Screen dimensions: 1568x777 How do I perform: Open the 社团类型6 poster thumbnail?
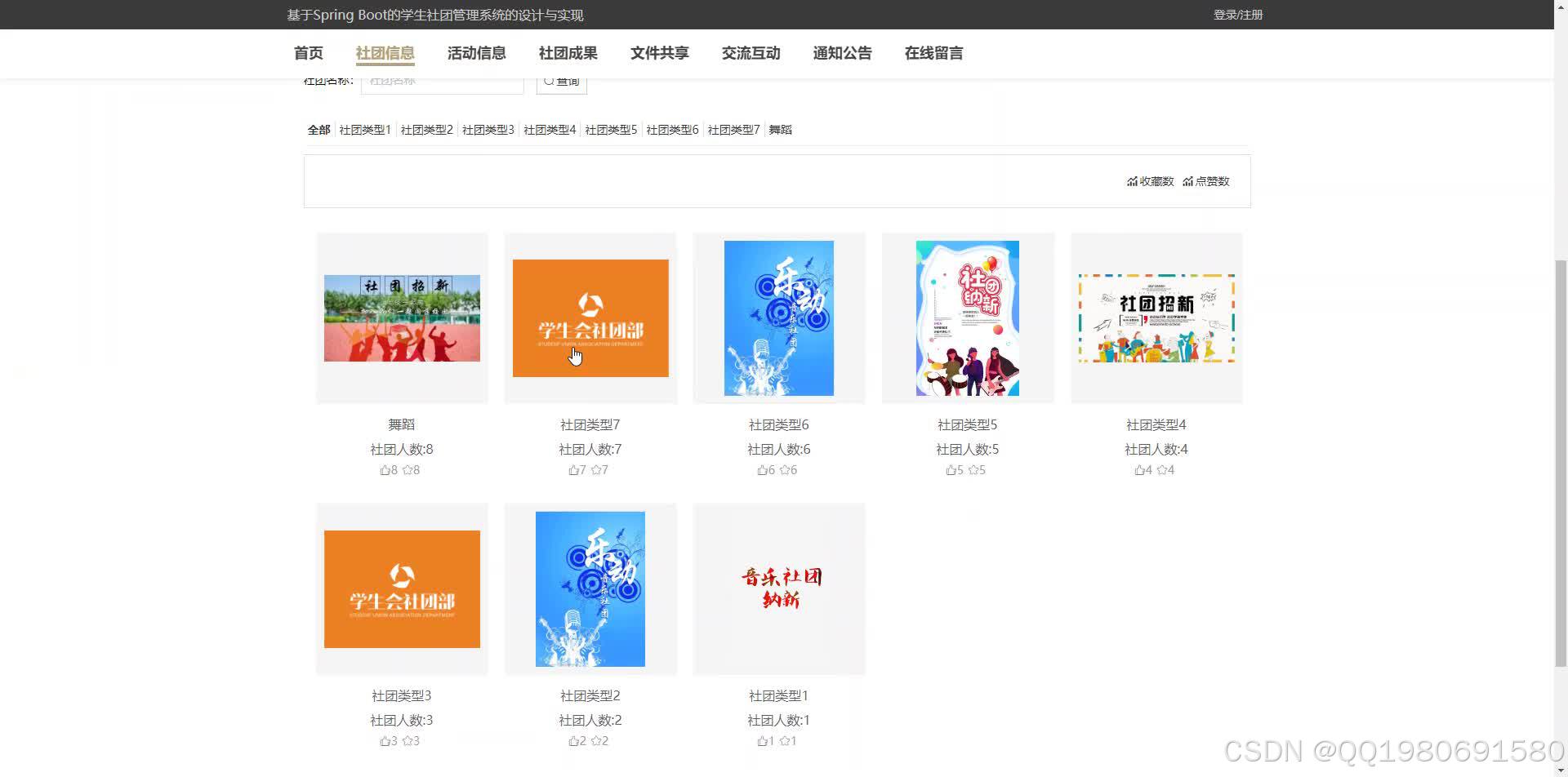tap(777, 317)
